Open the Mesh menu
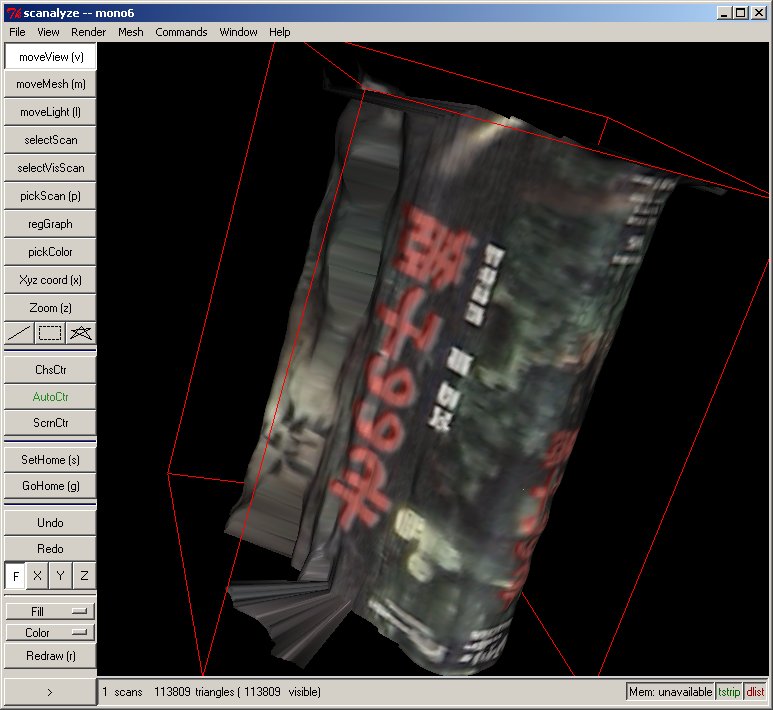The image size is (773, 710). [x=130, y=32]
